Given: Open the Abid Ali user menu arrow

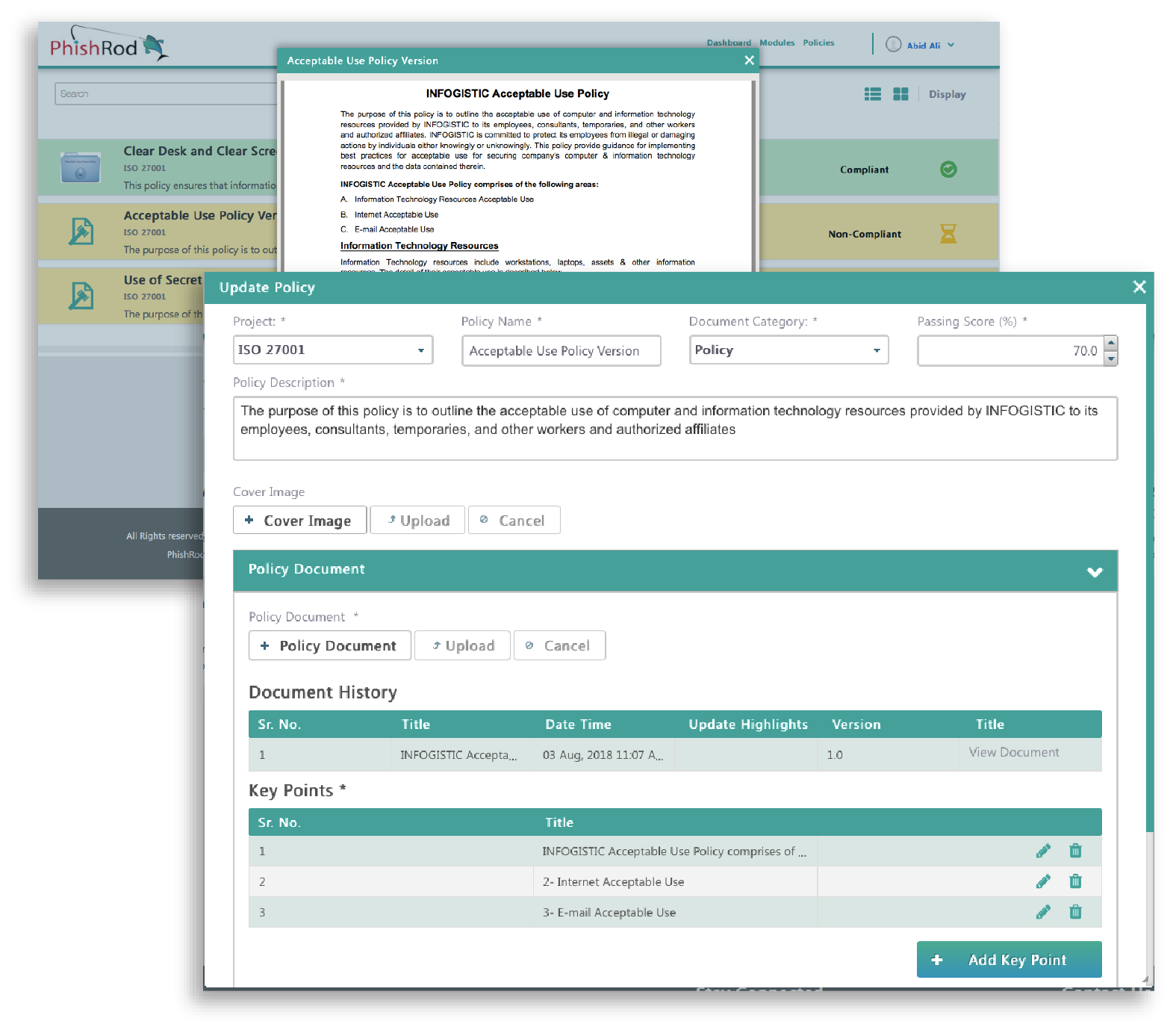Looking at the screenshot, I should coord(951,45).
